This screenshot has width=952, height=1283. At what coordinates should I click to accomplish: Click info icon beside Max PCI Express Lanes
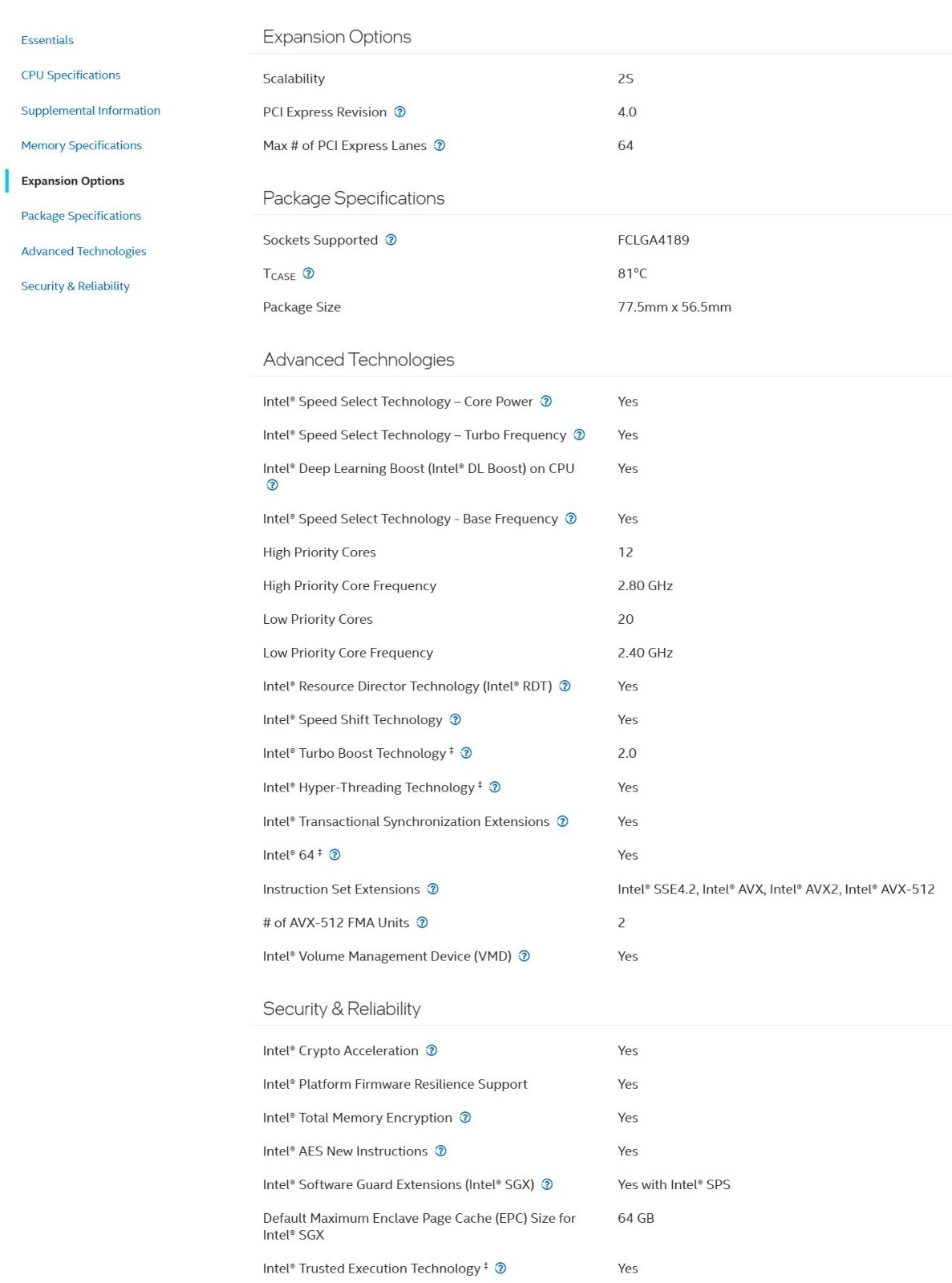point(440,146)
